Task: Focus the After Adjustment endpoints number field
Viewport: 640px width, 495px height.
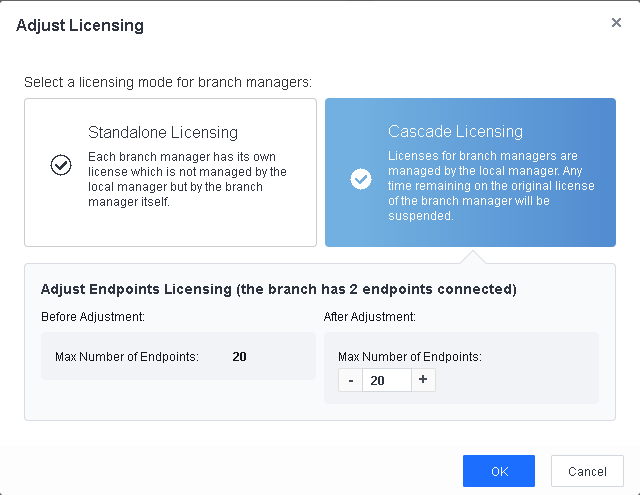Action: pos(386,380)
